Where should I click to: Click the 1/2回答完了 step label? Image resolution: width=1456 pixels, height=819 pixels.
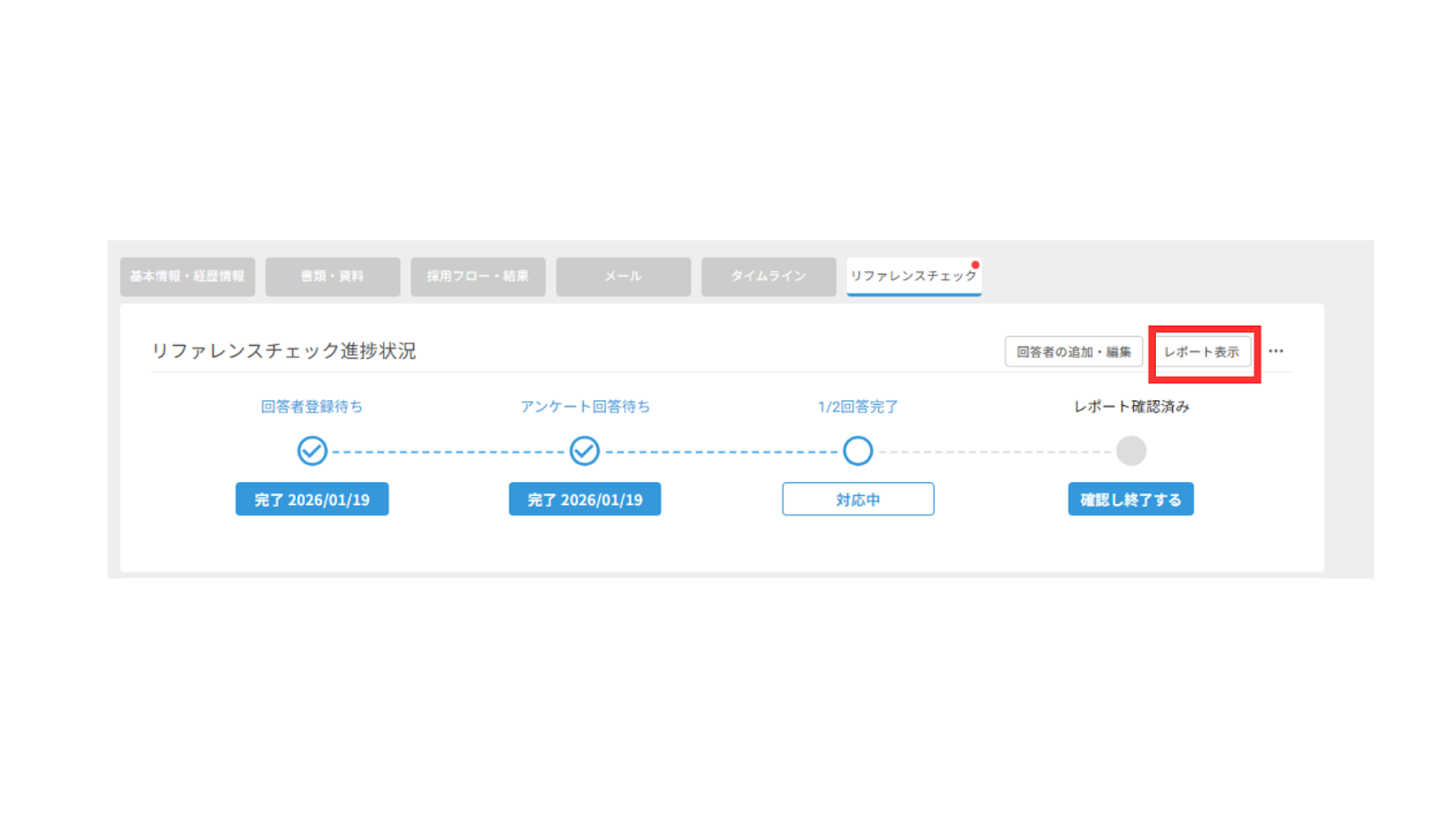857,407
